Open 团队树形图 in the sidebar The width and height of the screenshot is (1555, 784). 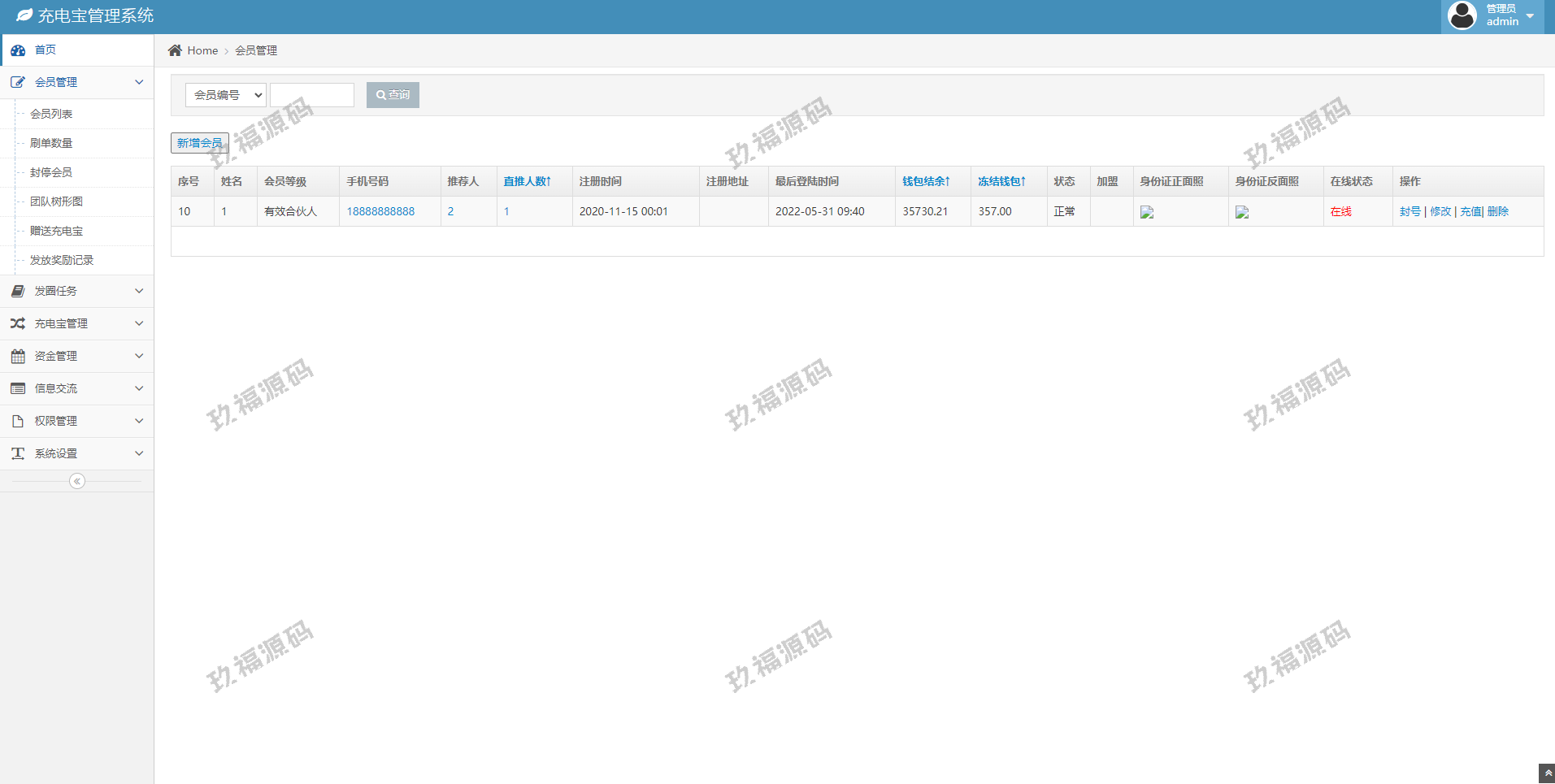tap(56, 201)
